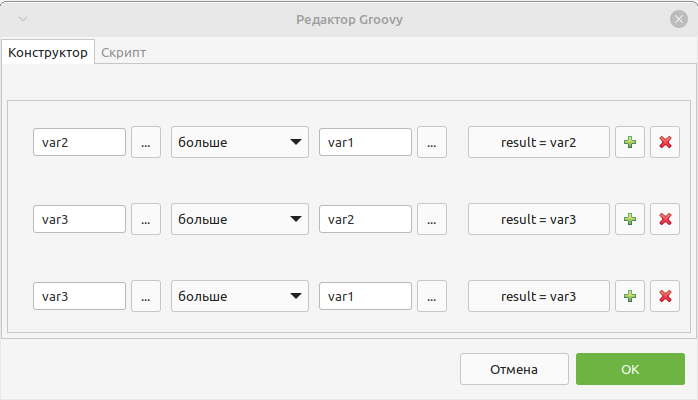The width and height of the screenshot is (698, 400).
Task: Open window menu chevron in title bar
Action: [23, 19]
